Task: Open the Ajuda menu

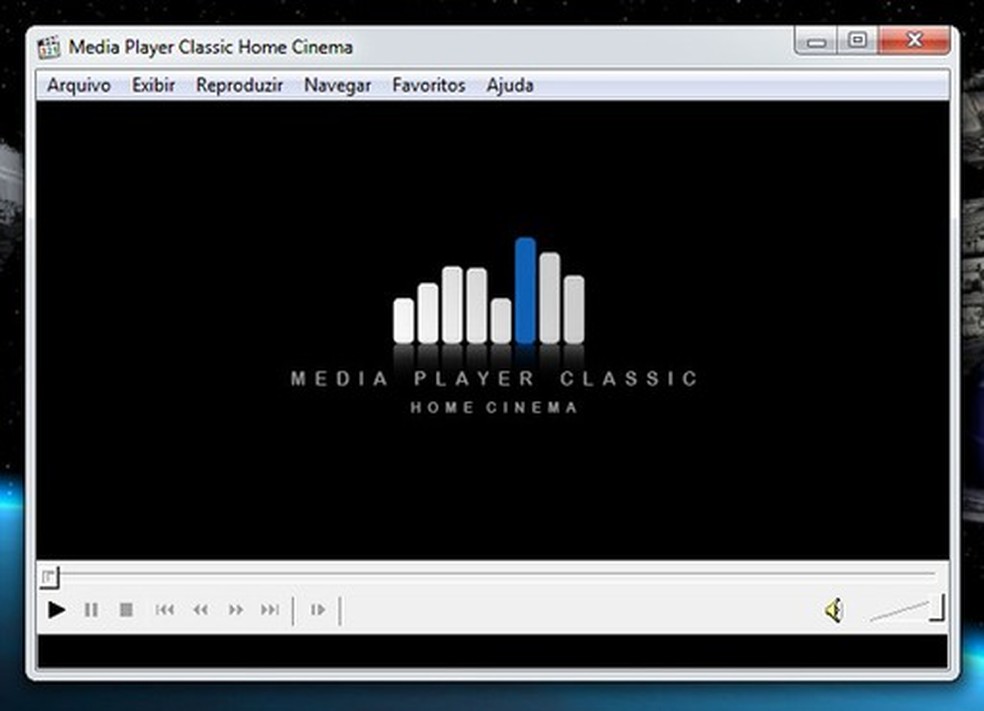Action: tap(510, 85)
